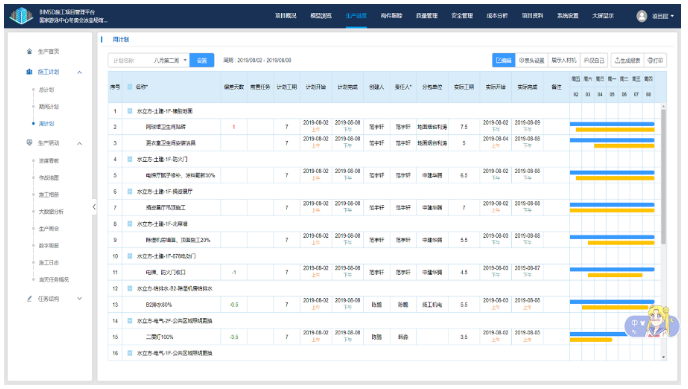Viewport: 688px width, 389px height.
Task: Open 大数据分析 in the sidebar
Action: pos(51,211)
